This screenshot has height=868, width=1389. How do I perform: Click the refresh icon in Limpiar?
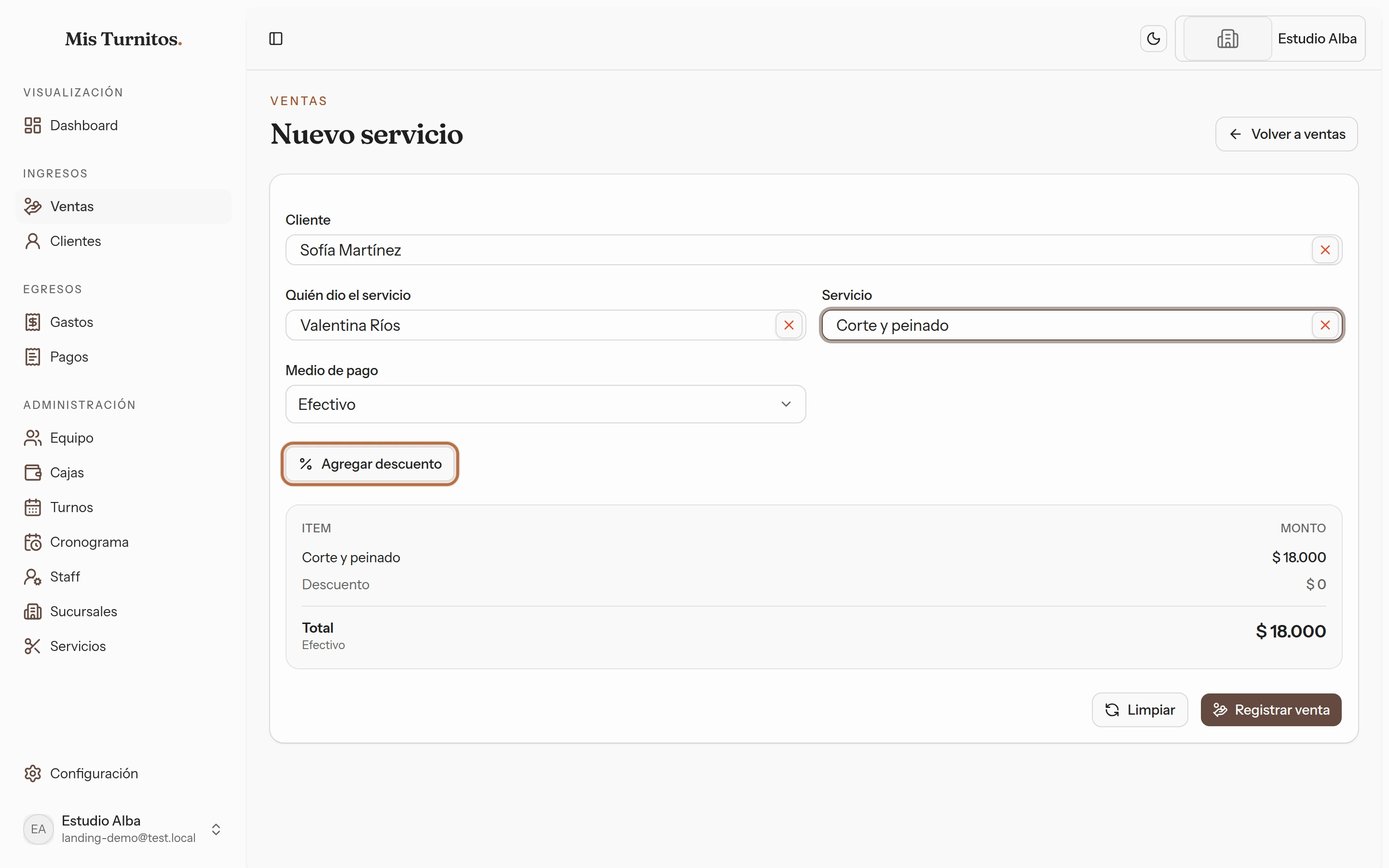pyautogui.click(x=1112, y=709)
